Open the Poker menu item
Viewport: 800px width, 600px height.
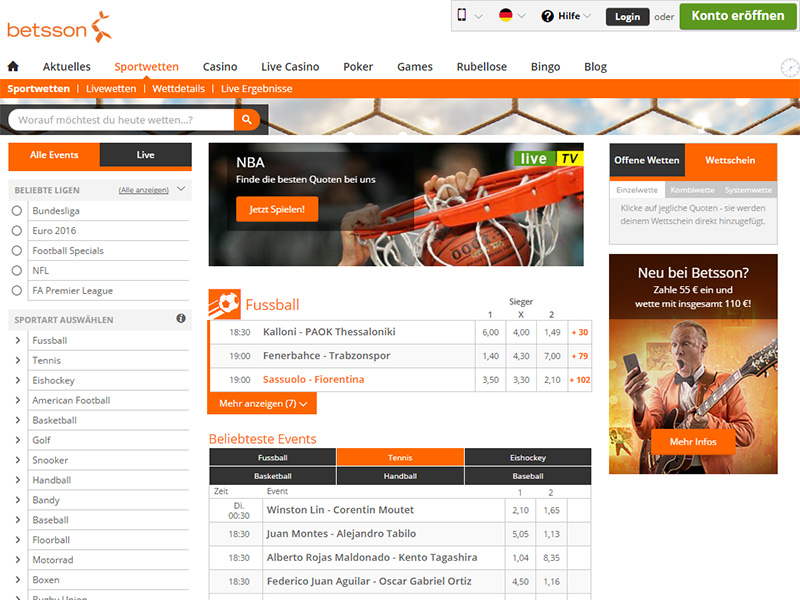point(358,67)
